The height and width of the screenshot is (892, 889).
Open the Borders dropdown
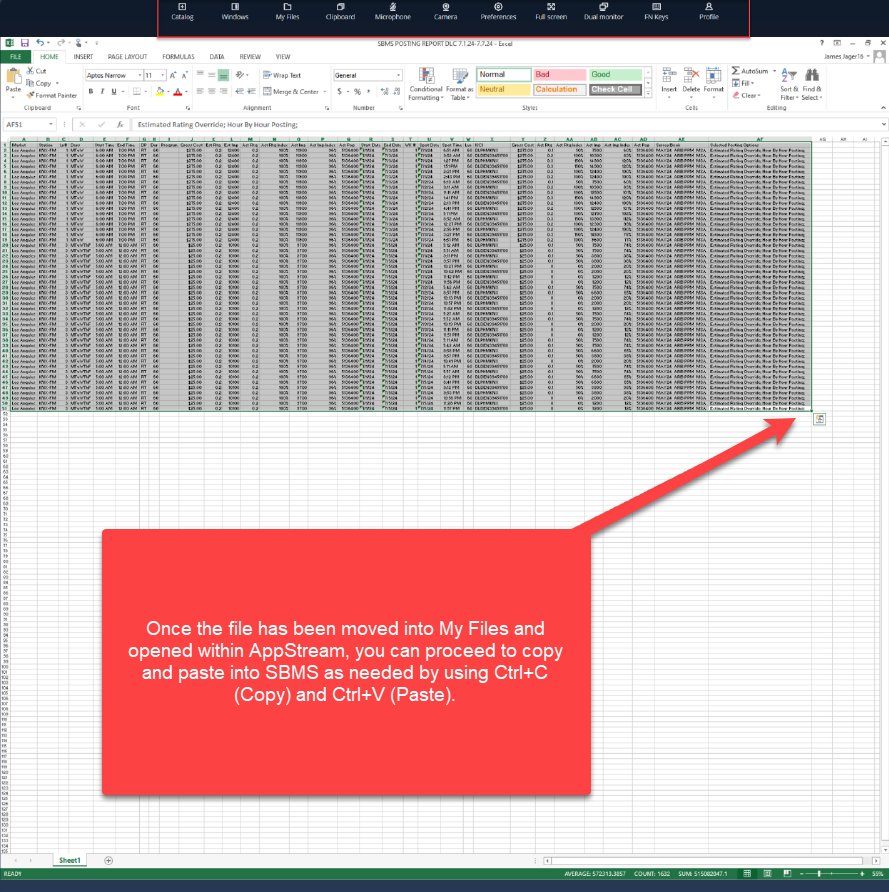pyautogui.click(x=146, y=92)
